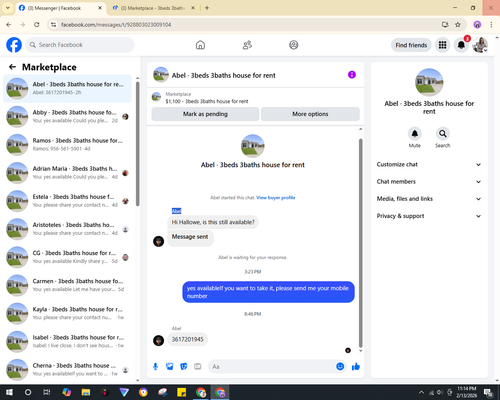Open Carmen conversation in the list
500x400 pixels.
[x=68, y=285]
